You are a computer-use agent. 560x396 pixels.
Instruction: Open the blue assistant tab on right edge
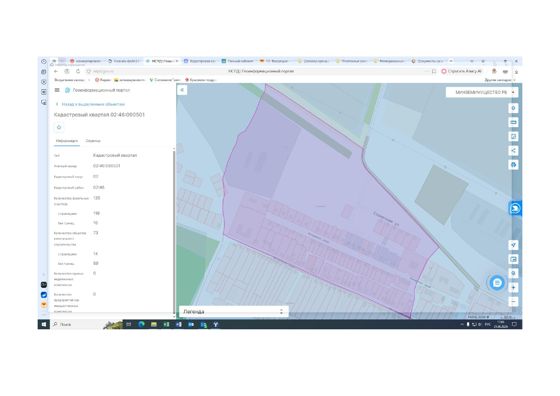(x=515, y=208)
